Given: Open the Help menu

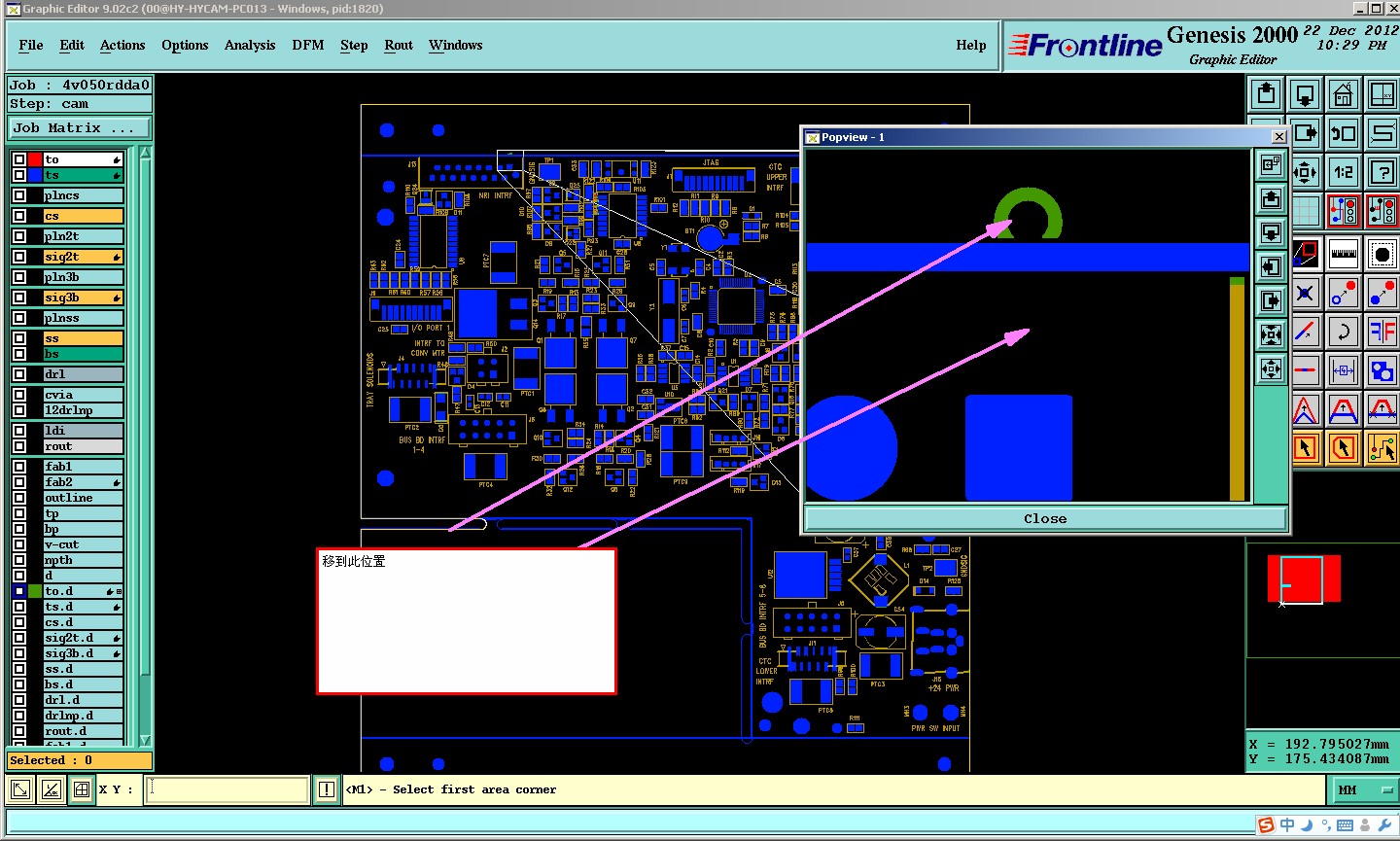Looking at the screenshot, I should [x=971, y=45].
